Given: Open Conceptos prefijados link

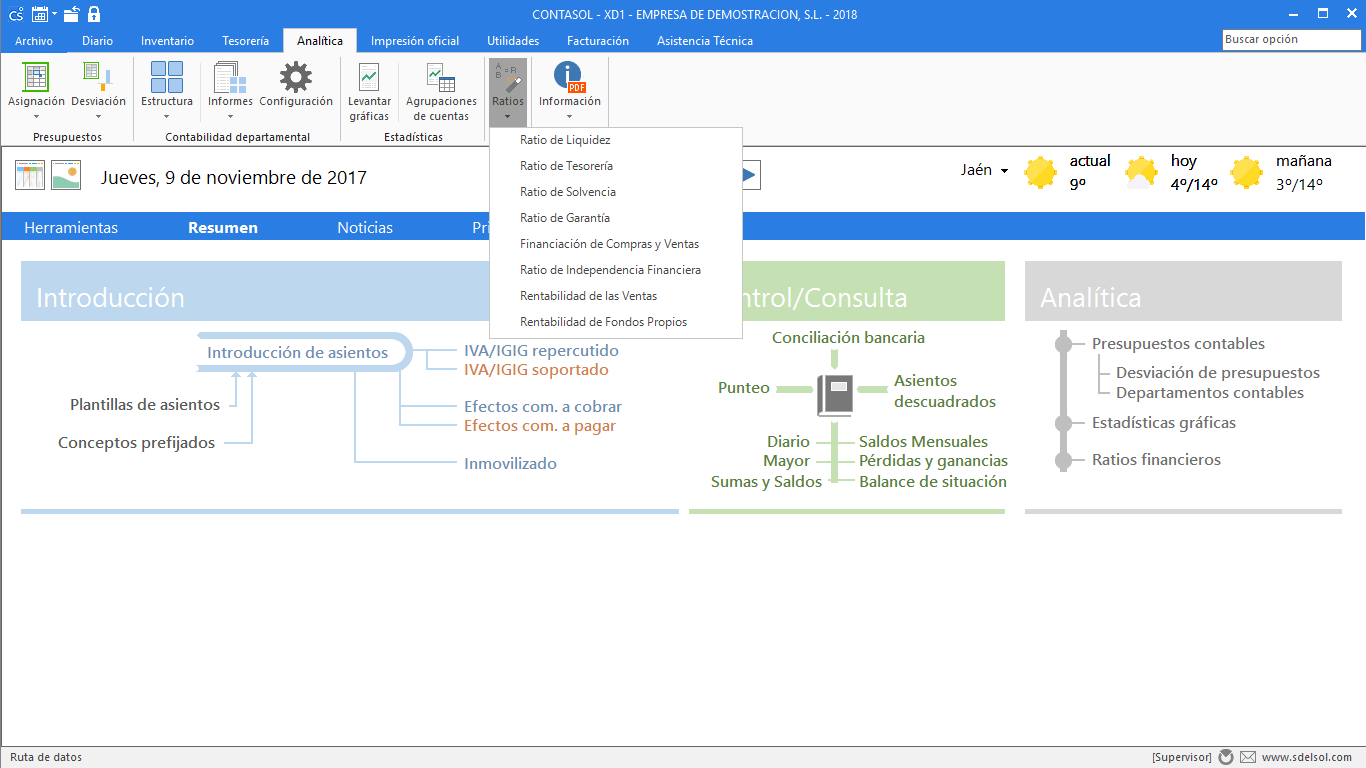Looking at the screenshot, I should 137,443.
